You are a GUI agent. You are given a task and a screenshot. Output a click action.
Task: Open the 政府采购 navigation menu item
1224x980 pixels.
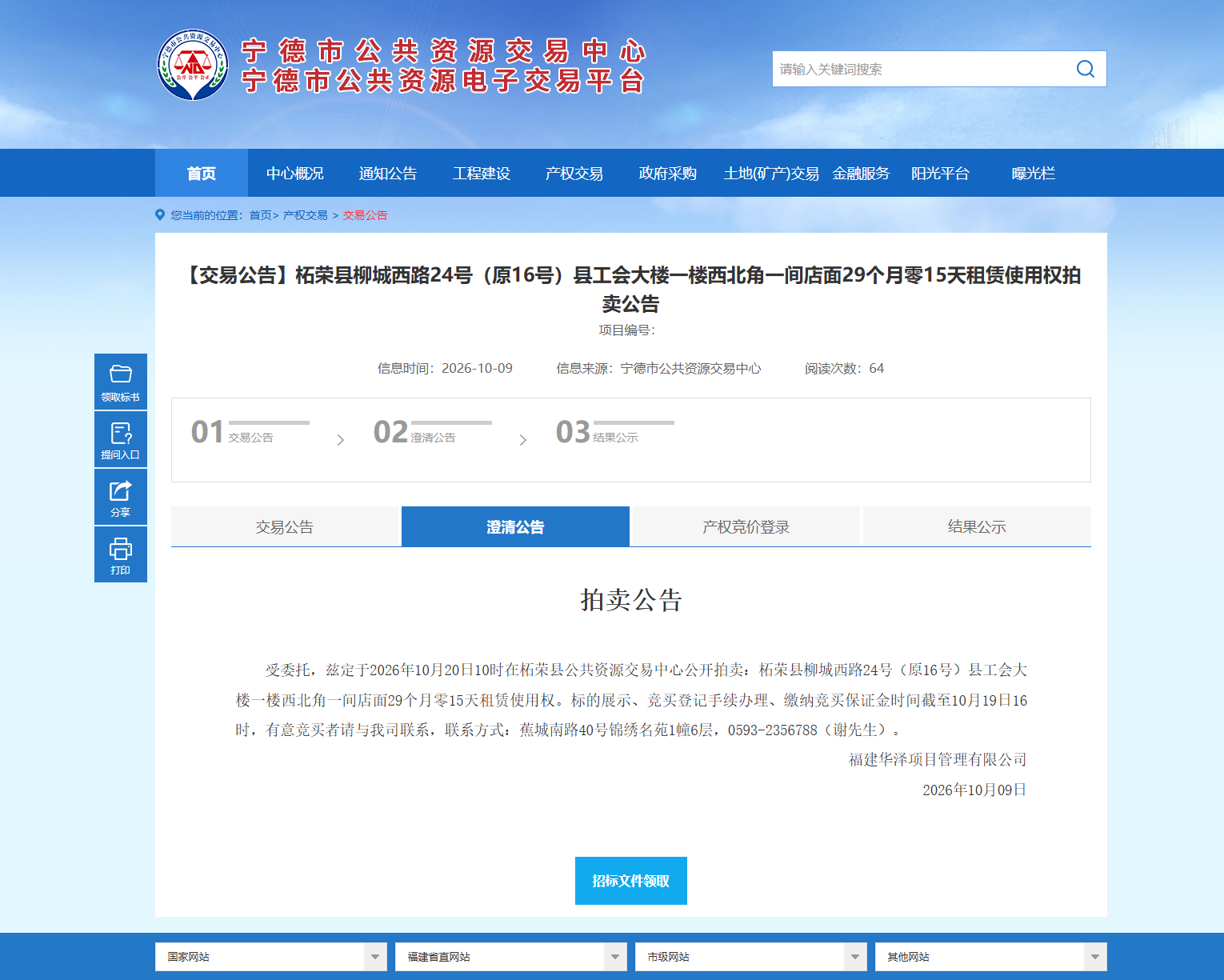pyautogui.click(x=667, y=173)
